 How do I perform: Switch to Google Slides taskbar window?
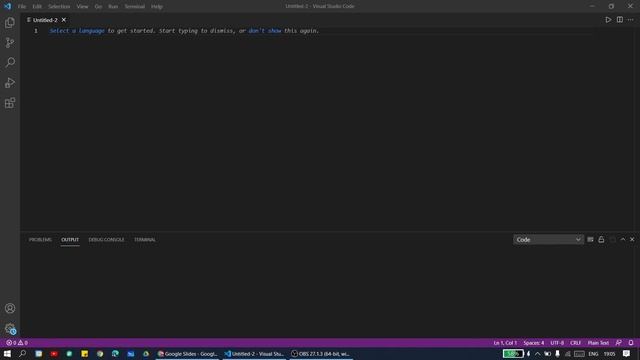pyautogui.click(x=188, y=354)
